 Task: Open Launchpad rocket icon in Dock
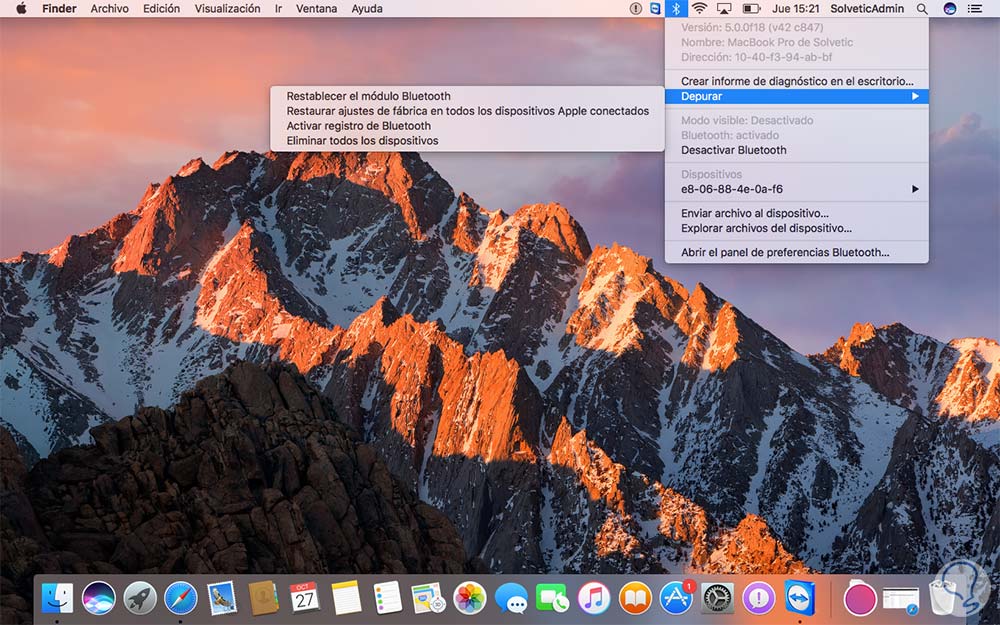click(140, 598)
